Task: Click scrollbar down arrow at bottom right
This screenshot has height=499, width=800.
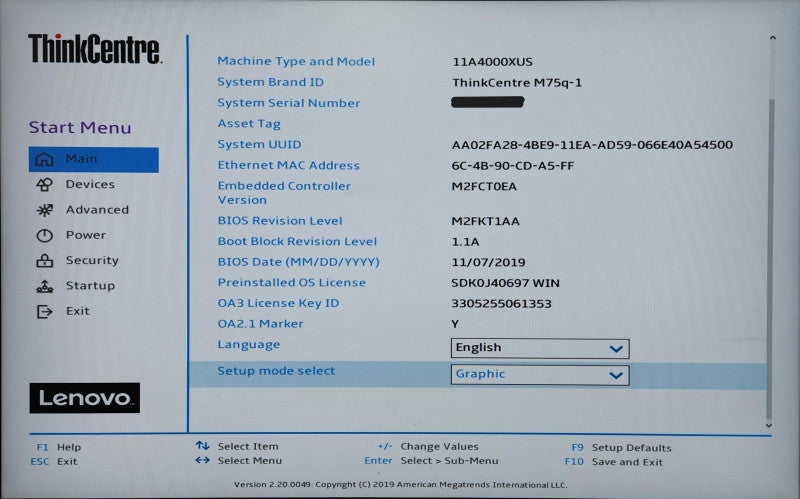Action: click(769, 426)
